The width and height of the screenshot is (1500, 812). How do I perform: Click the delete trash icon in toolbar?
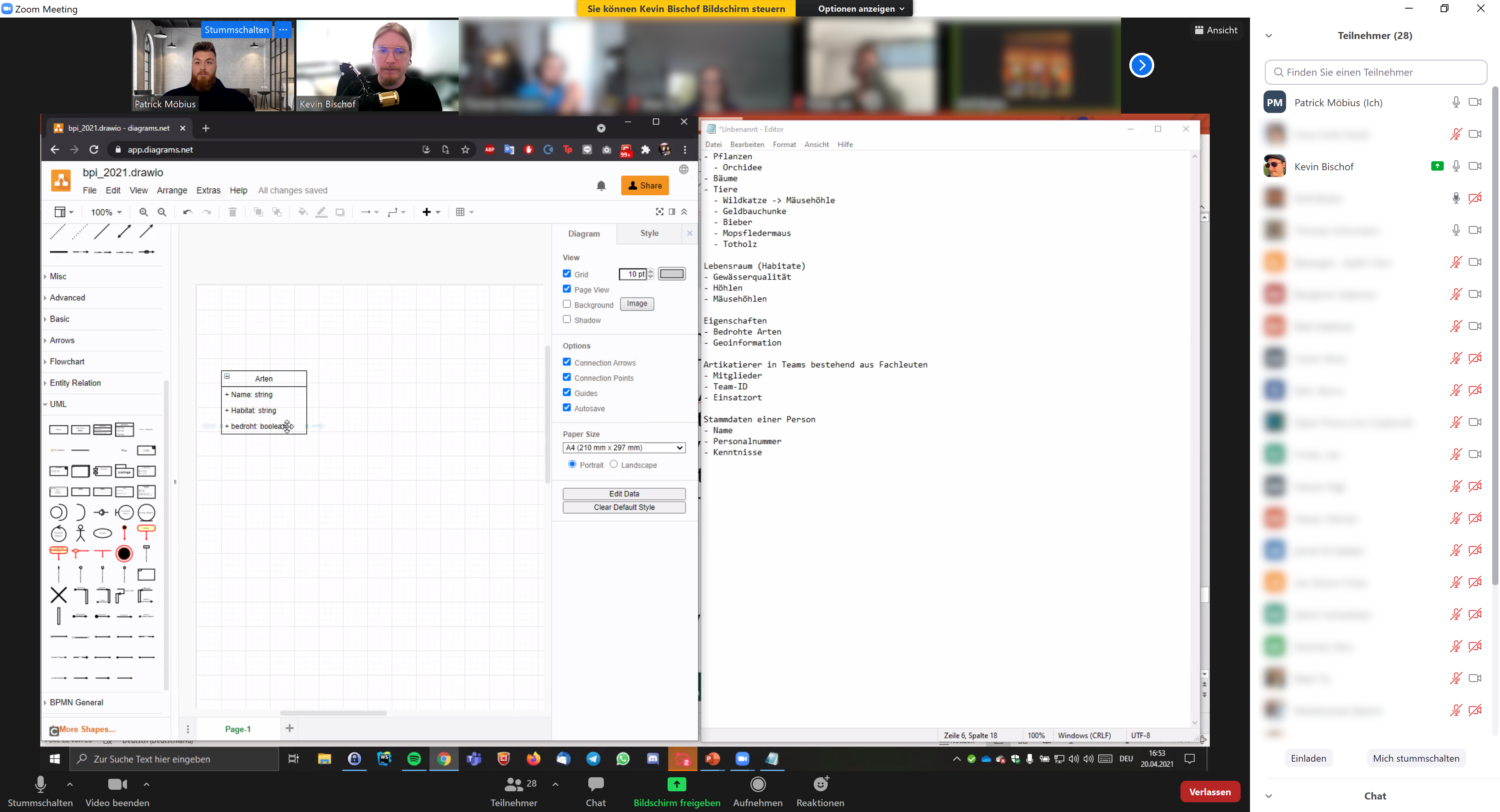point(232,212)
